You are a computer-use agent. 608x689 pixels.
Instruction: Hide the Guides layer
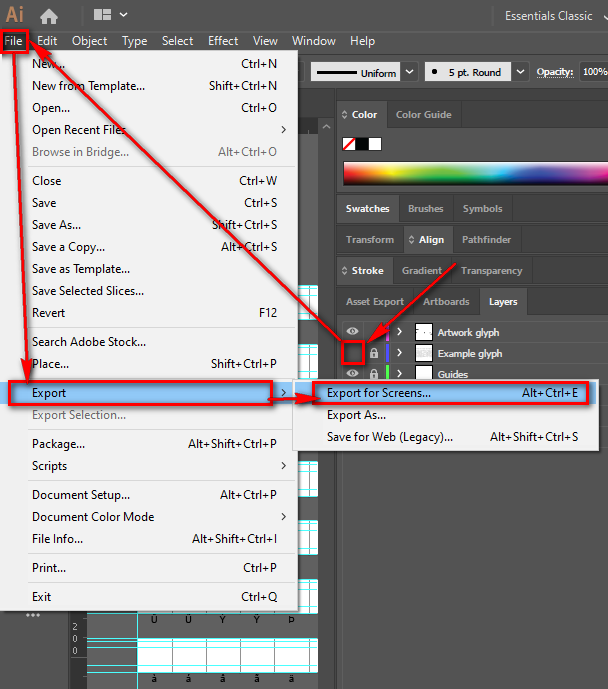[352, 374]
